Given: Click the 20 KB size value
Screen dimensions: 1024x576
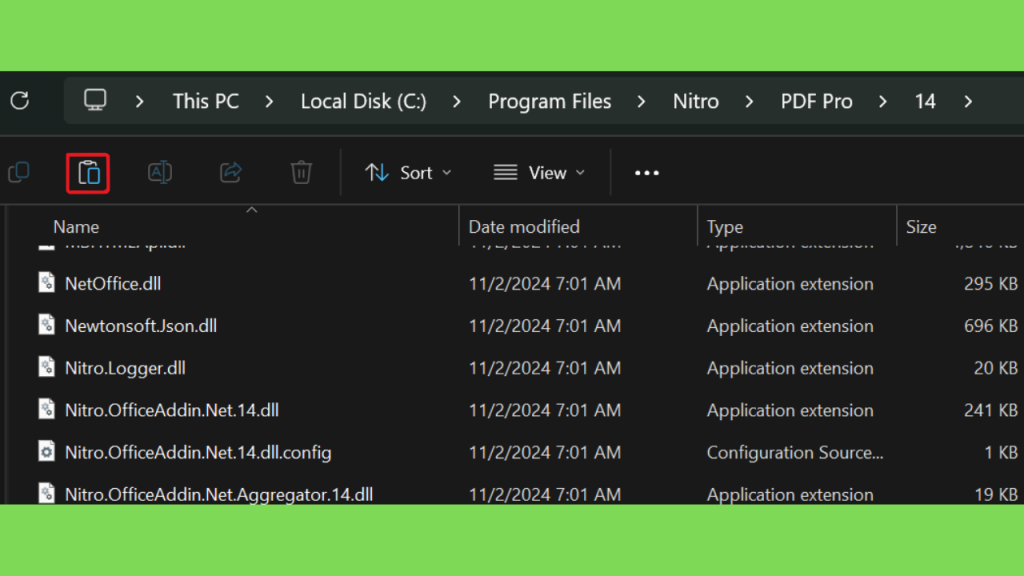Looking at the screenshot, I should click(996, 368).
